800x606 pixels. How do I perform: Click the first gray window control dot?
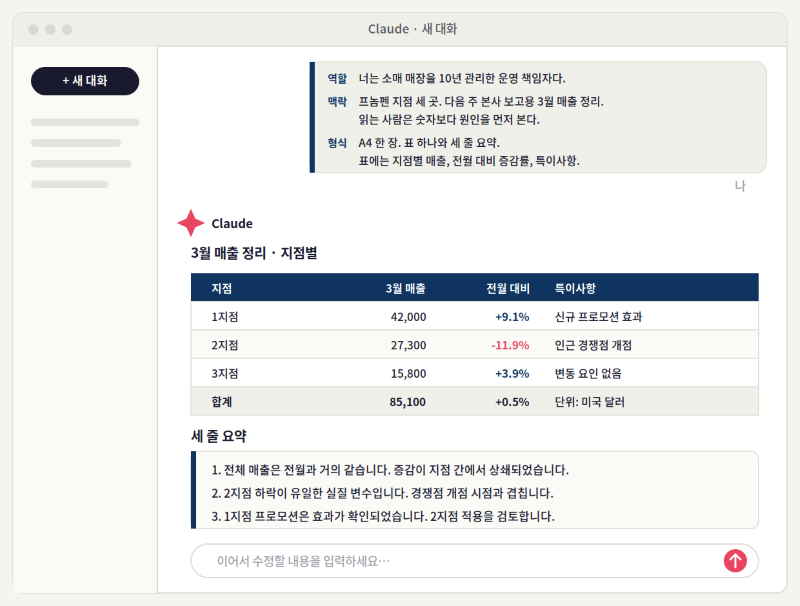(34, 30)
